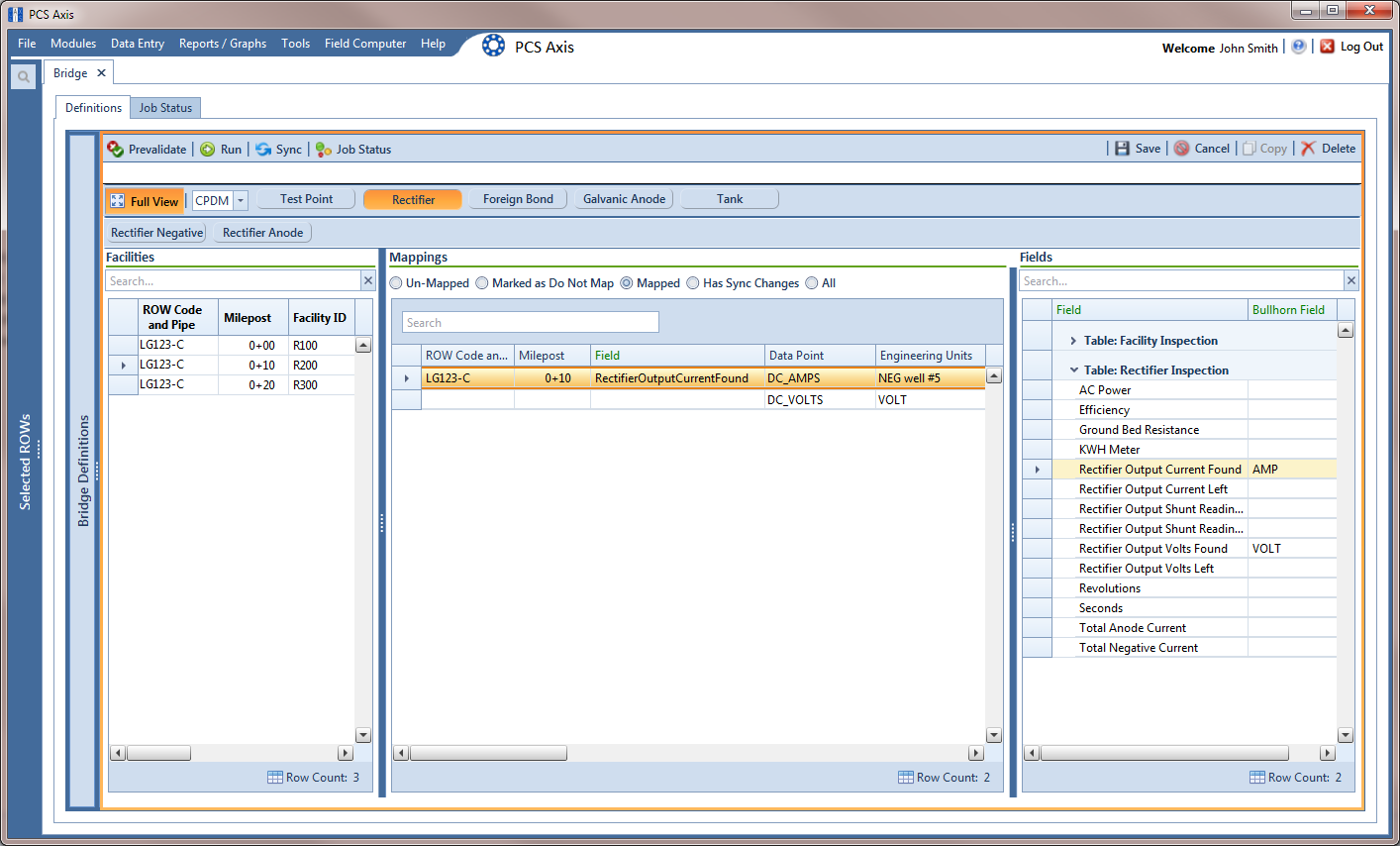Click the Tank button
Viewport: 1400px width, 846px height.
coord(730,199)
